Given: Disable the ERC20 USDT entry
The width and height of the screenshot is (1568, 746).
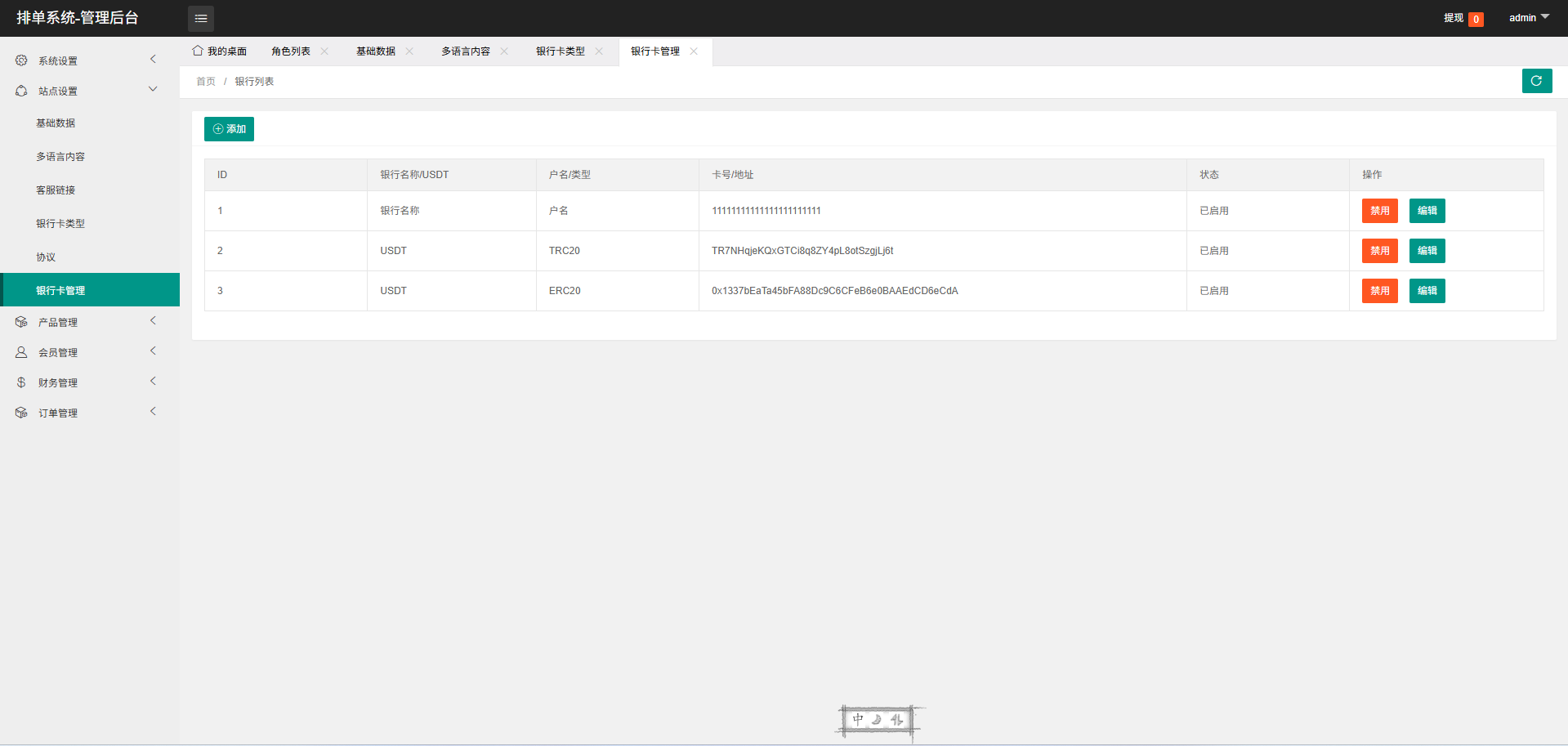Looking at the screenshot, I should 1379,291.
